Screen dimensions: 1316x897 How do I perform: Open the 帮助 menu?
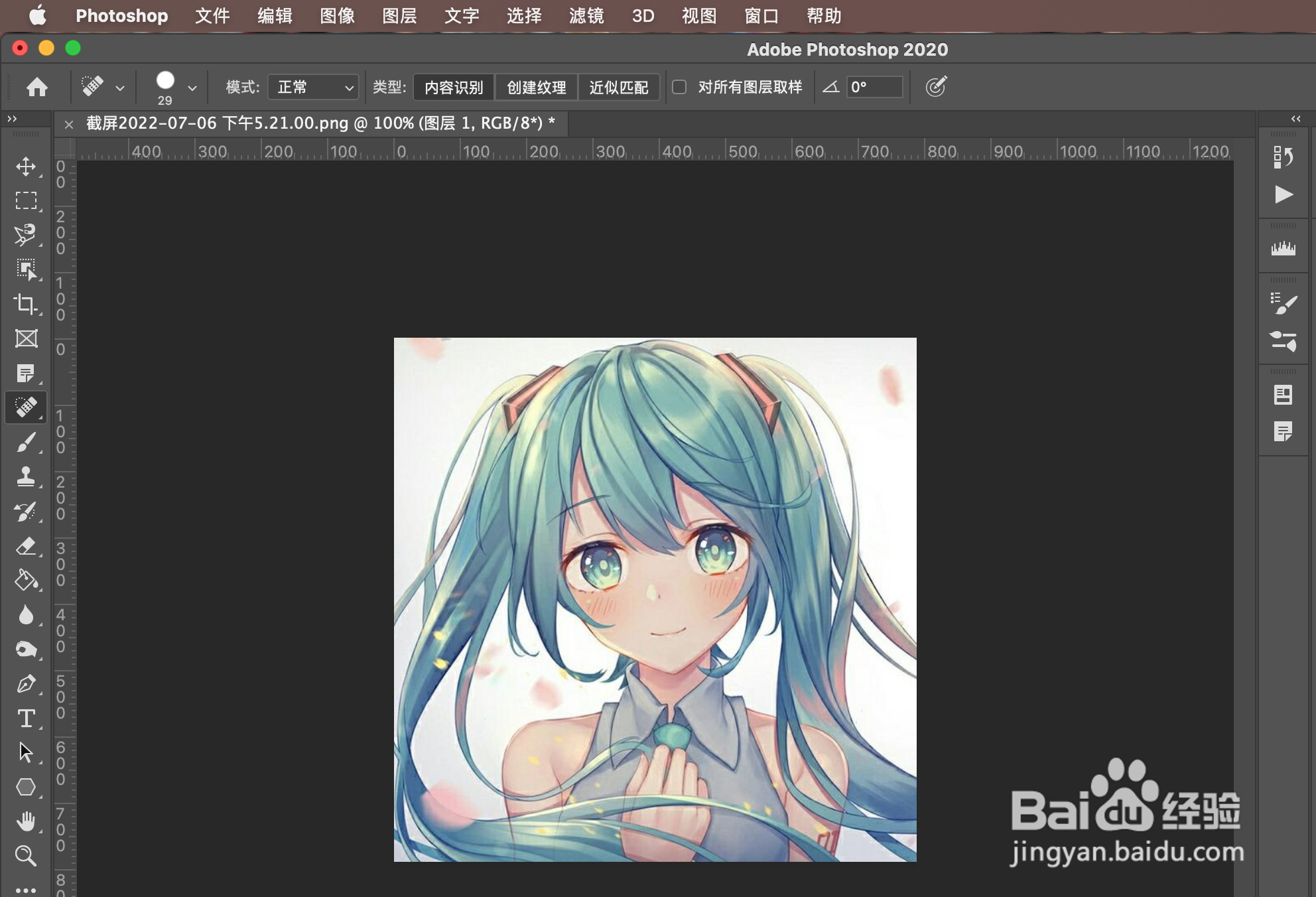pos(824,15)
